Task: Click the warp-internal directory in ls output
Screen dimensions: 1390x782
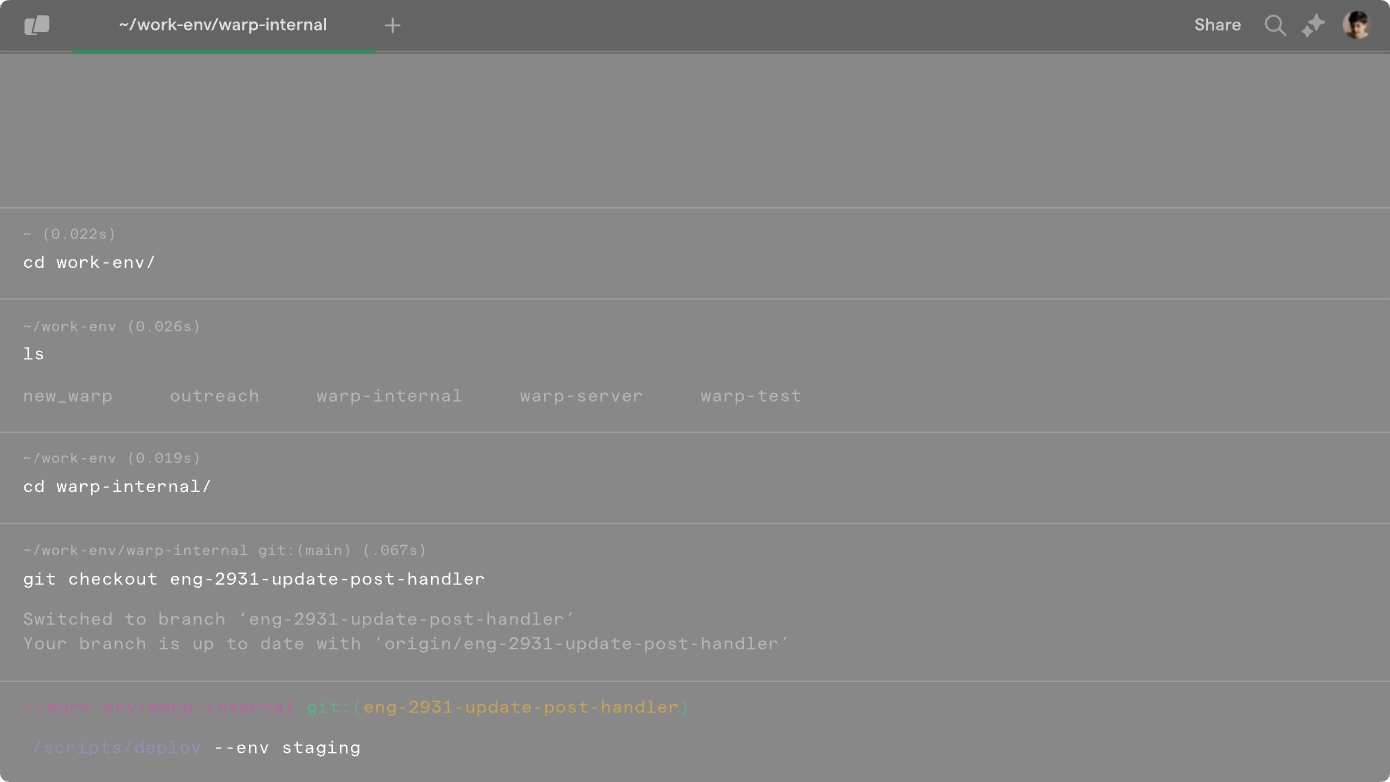Action: pyautogui.click(x=389, y=396)
